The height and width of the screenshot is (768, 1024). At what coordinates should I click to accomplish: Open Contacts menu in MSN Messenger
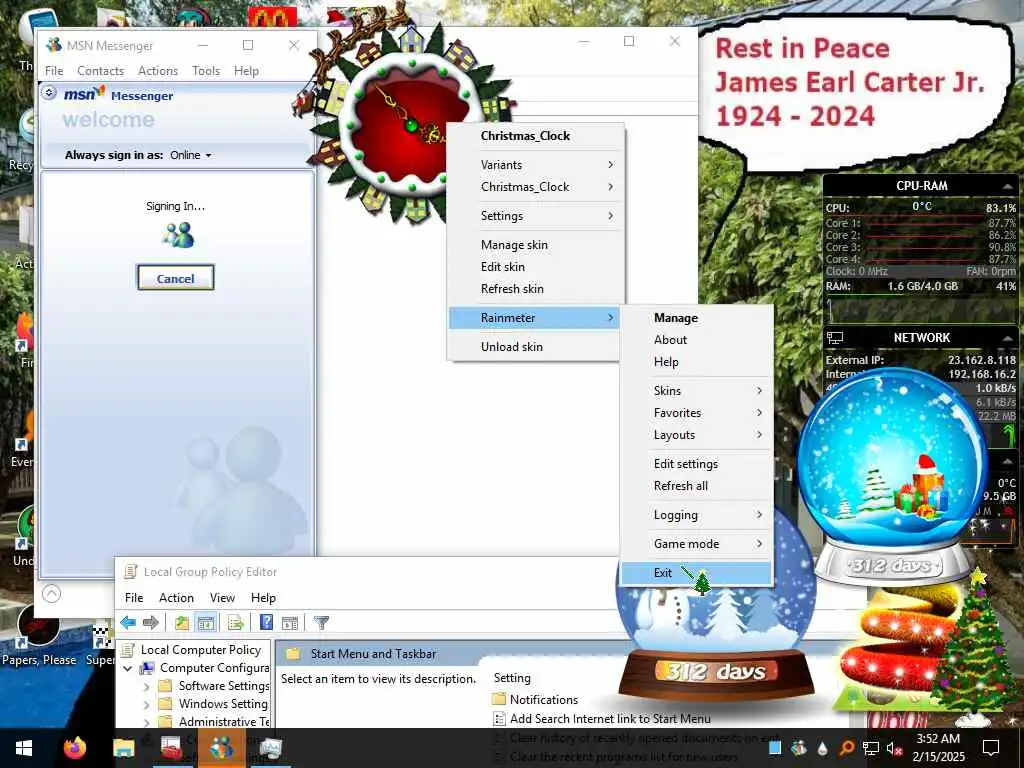coord(101,71)
